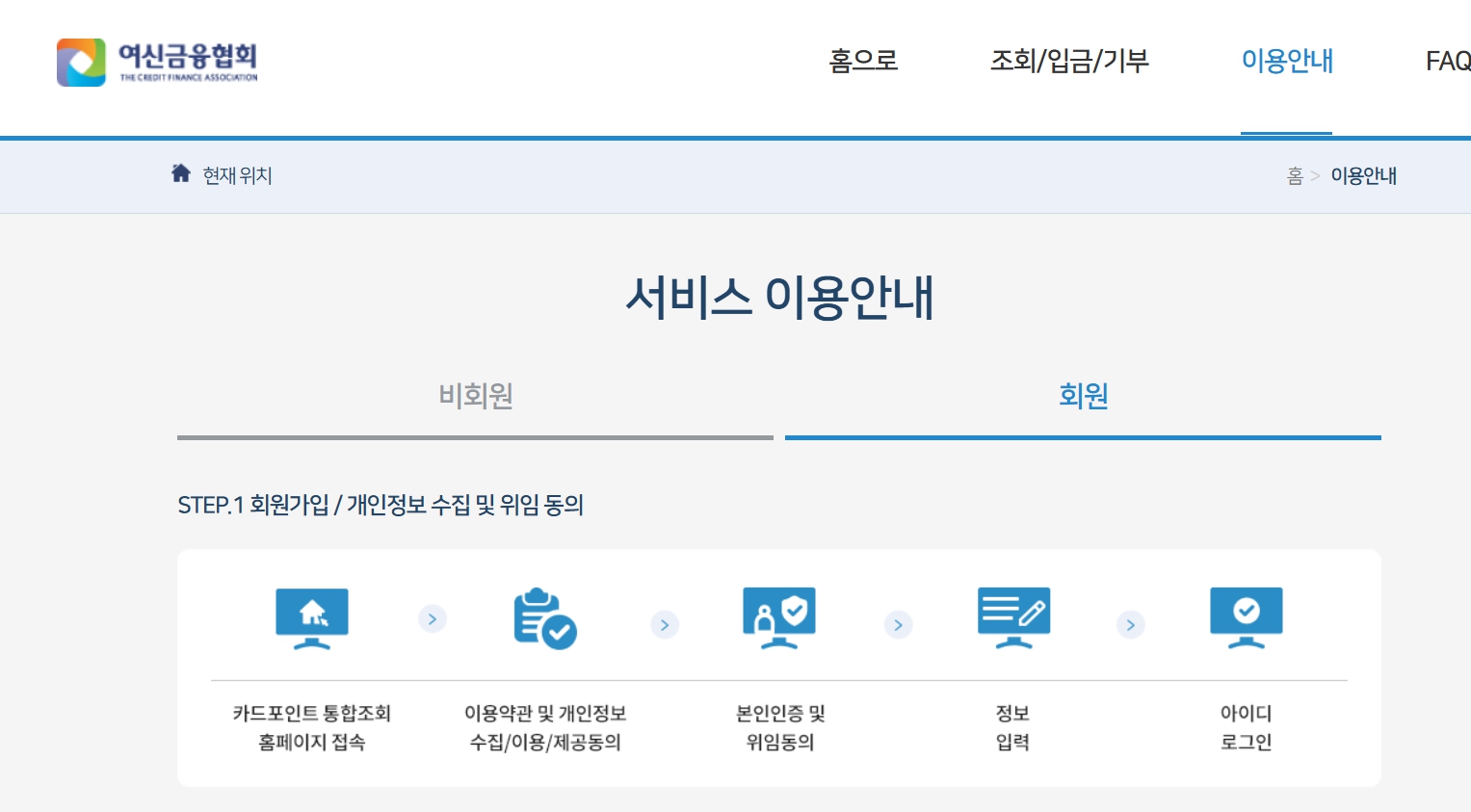This screenshot has width=1471, height=812.
Task: Click the 여신금융협회 logo
Action: tap(156, 62)
